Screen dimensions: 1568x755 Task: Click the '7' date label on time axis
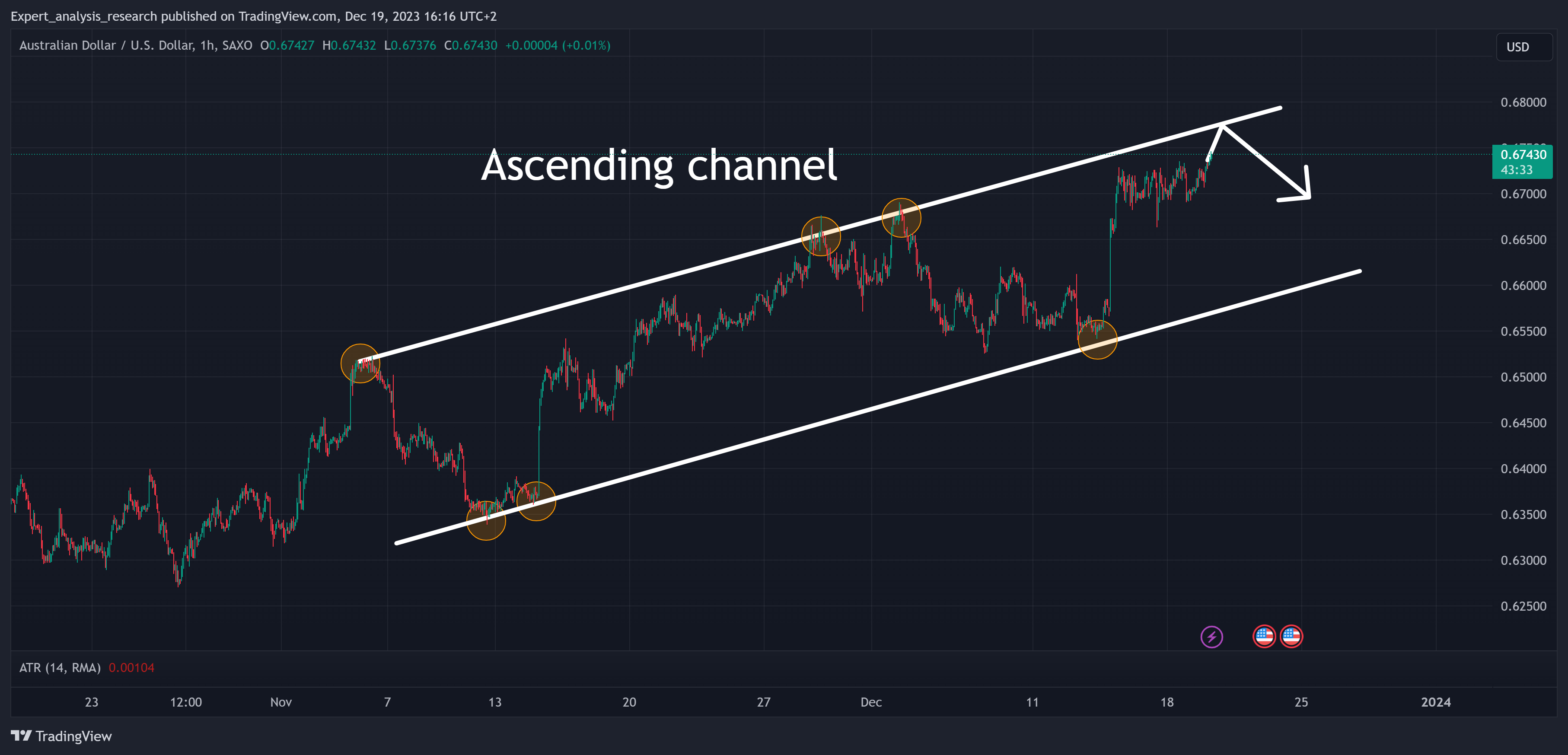(x=387, y=702)
